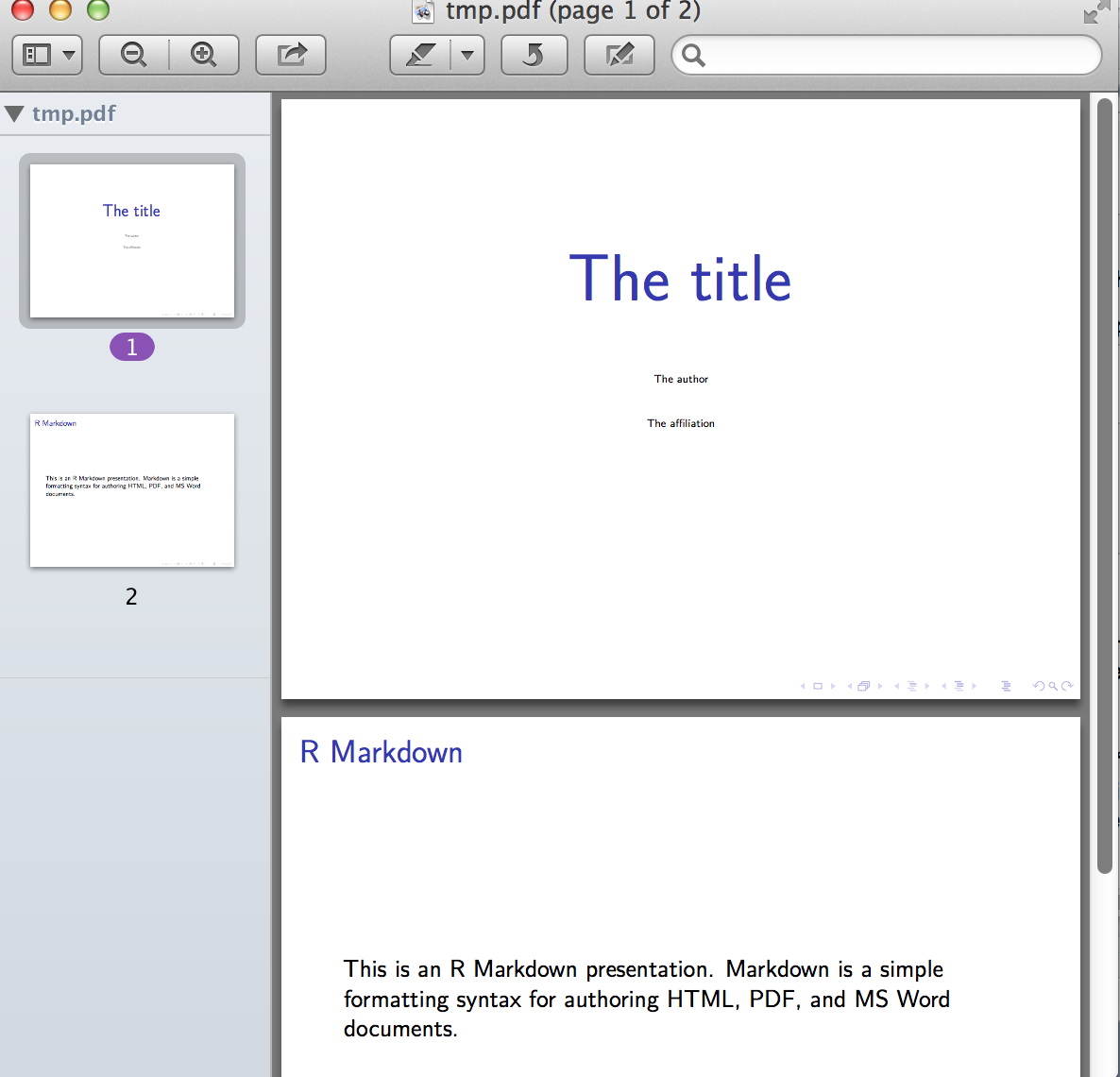1120x1077 pixels.
Task: Click the search magnifier icon in field
Action: [x=693, y=55]
